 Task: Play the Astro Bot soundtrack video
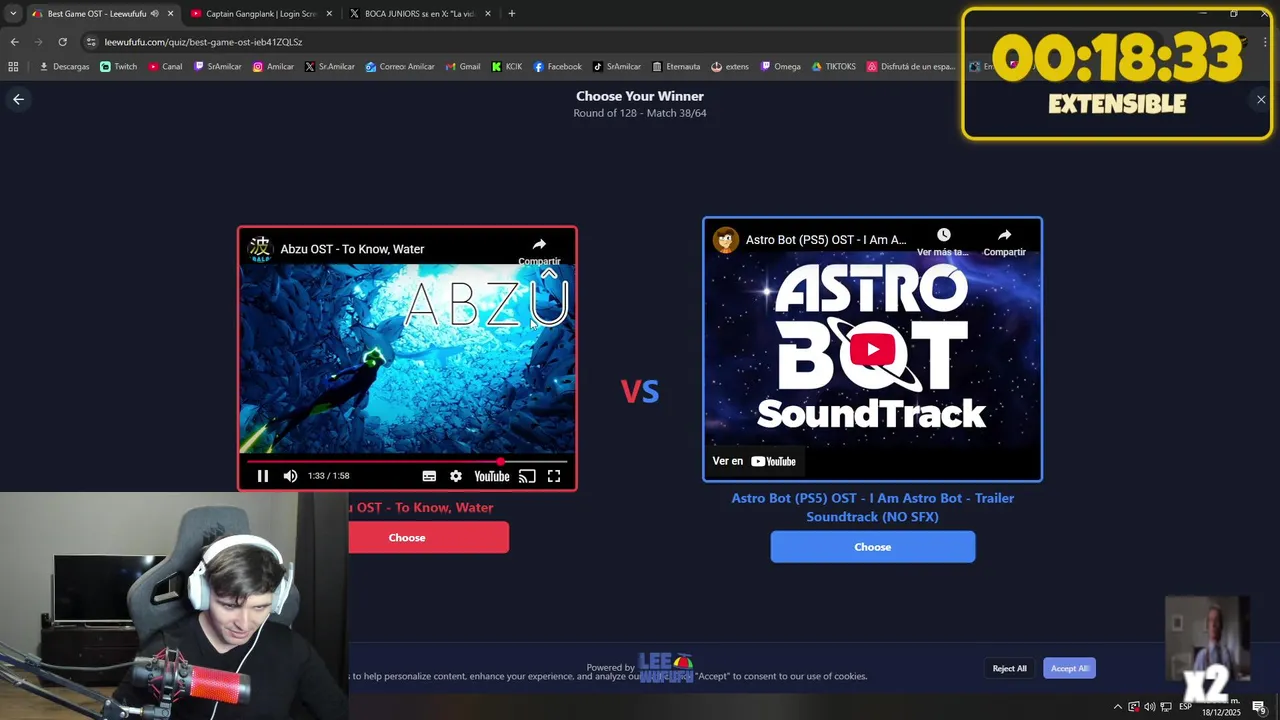pyautogui.click(x=872, y=349)
